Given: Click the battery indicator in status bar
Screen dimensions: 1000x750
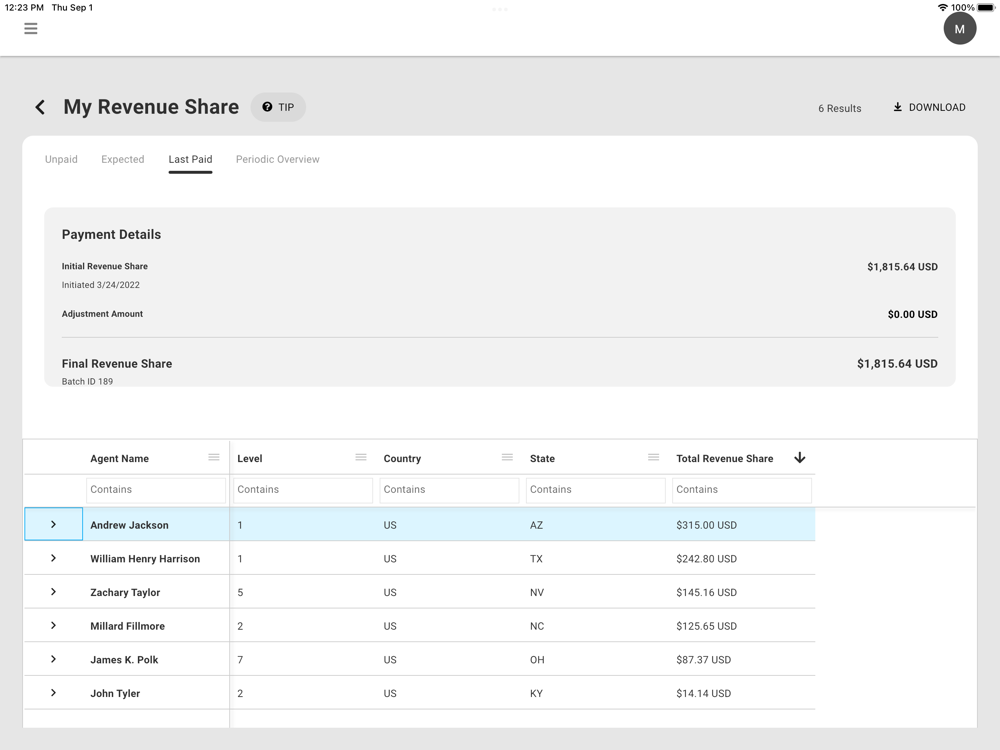Looking at the screenshot, I should (x=985, y=8).
